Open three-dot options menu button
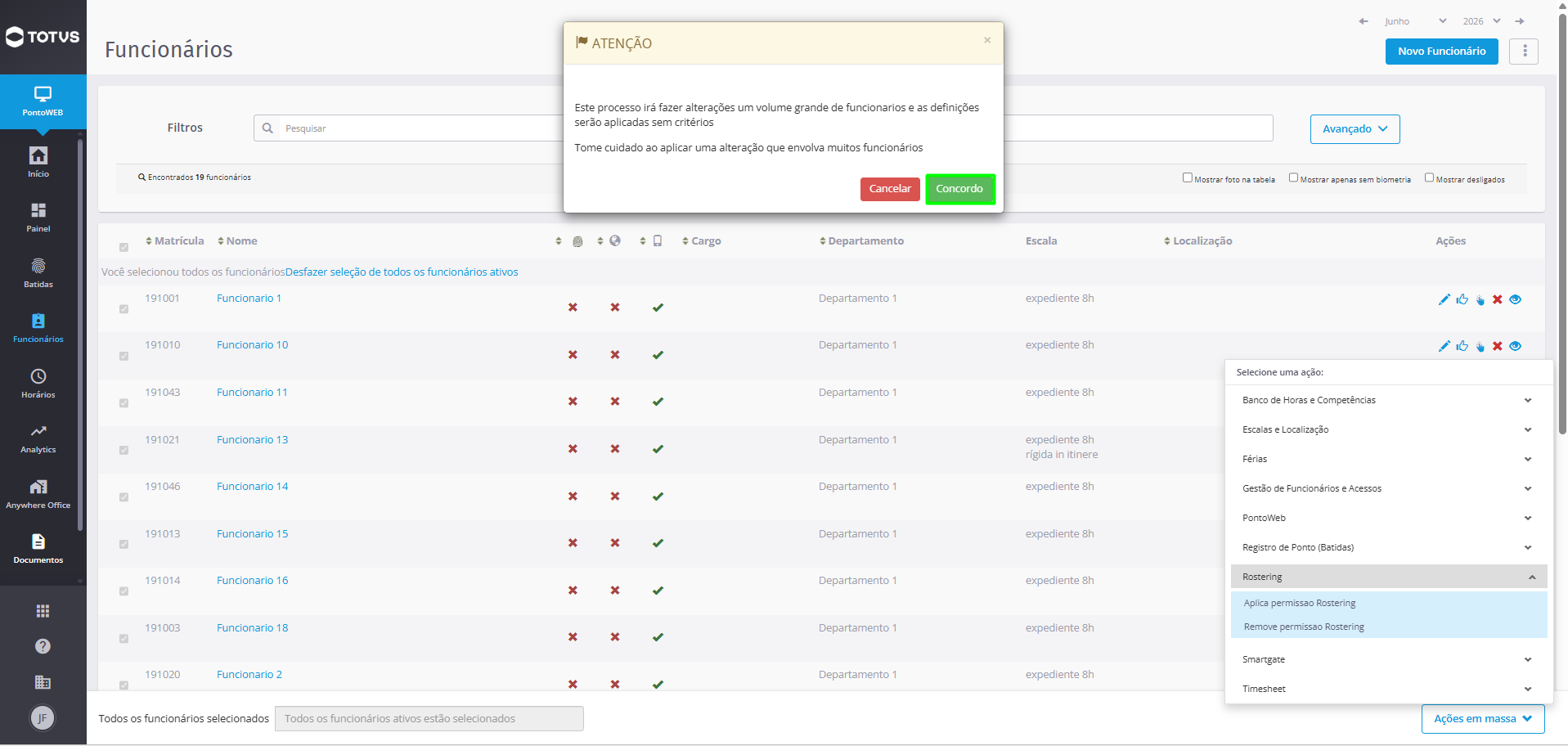The height and width of the screenshot is (746, 1568). 1524,51
